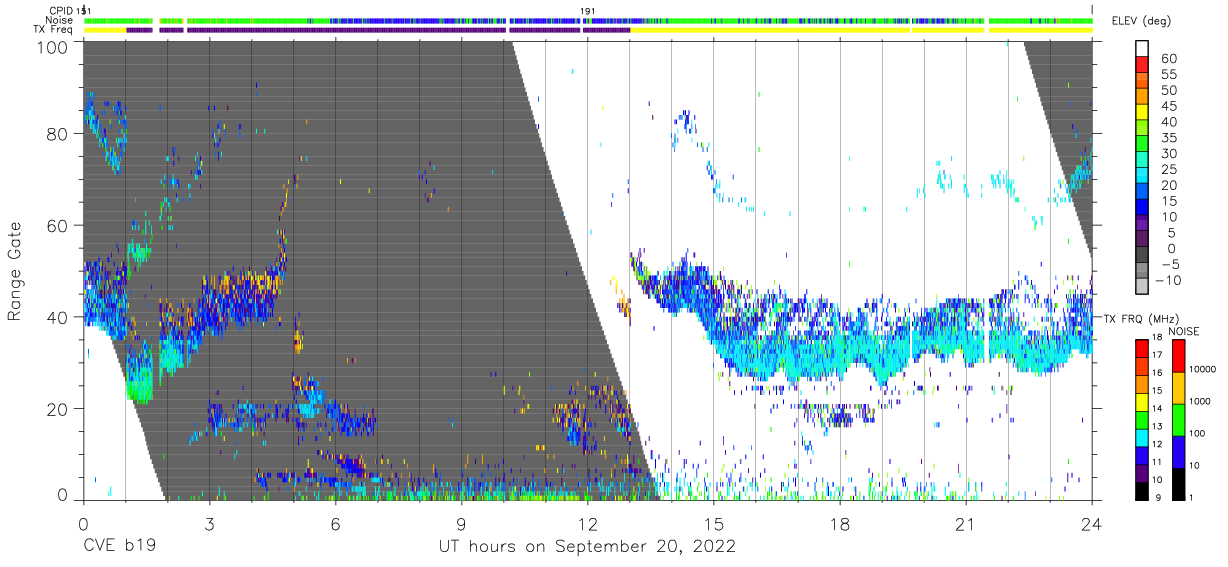The height and width of the screenshot is (567, 1228).
Task: Pick the light gray bottom ELEV colorbar segment
Action: [x=1144, y=288]
